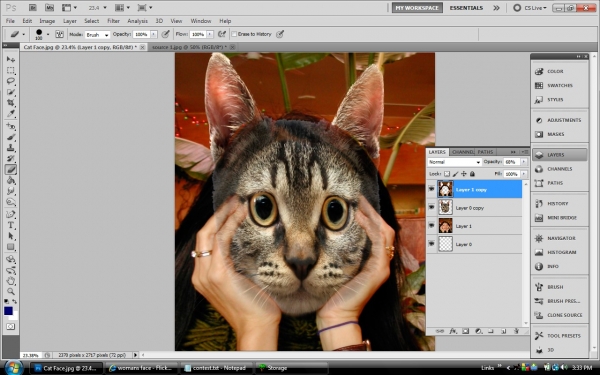Click the MY WORKSPACE button
Screen dimensions: 600x375
pos(417,8)
